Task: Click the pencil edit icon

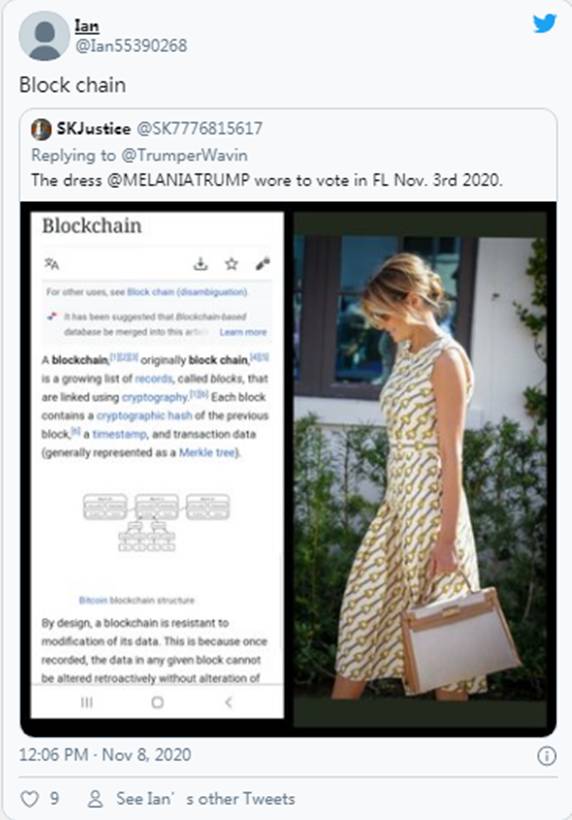Action: click(262, 264)
